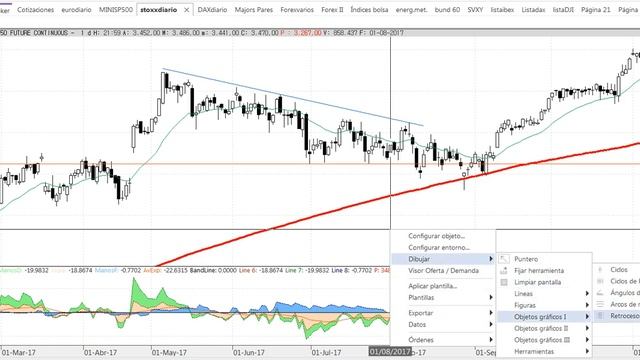The width and height of the screenshot is (640, 360).
Task: Select the blue descending trendline
Action: click(x=292, y=97)
